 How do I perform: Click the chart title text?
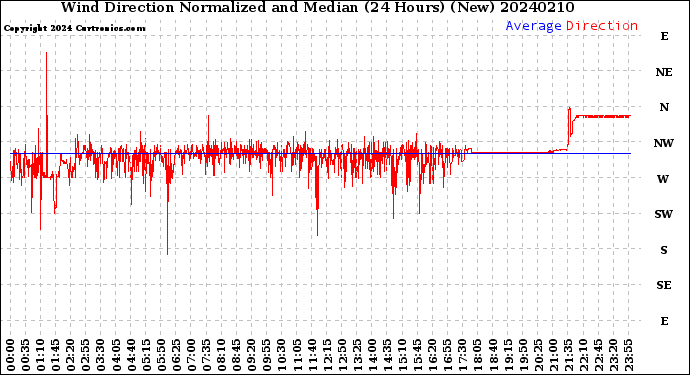coord(317,7)
